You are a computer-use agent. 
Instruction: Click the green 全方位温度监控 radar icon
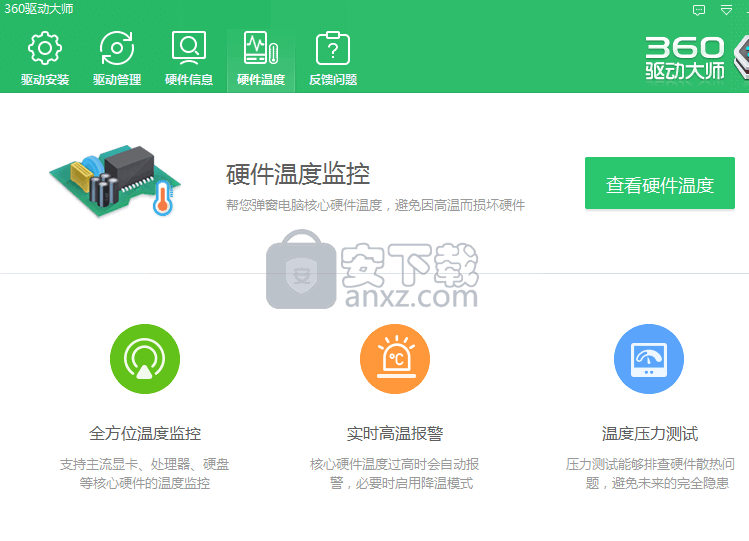(145, 359)
